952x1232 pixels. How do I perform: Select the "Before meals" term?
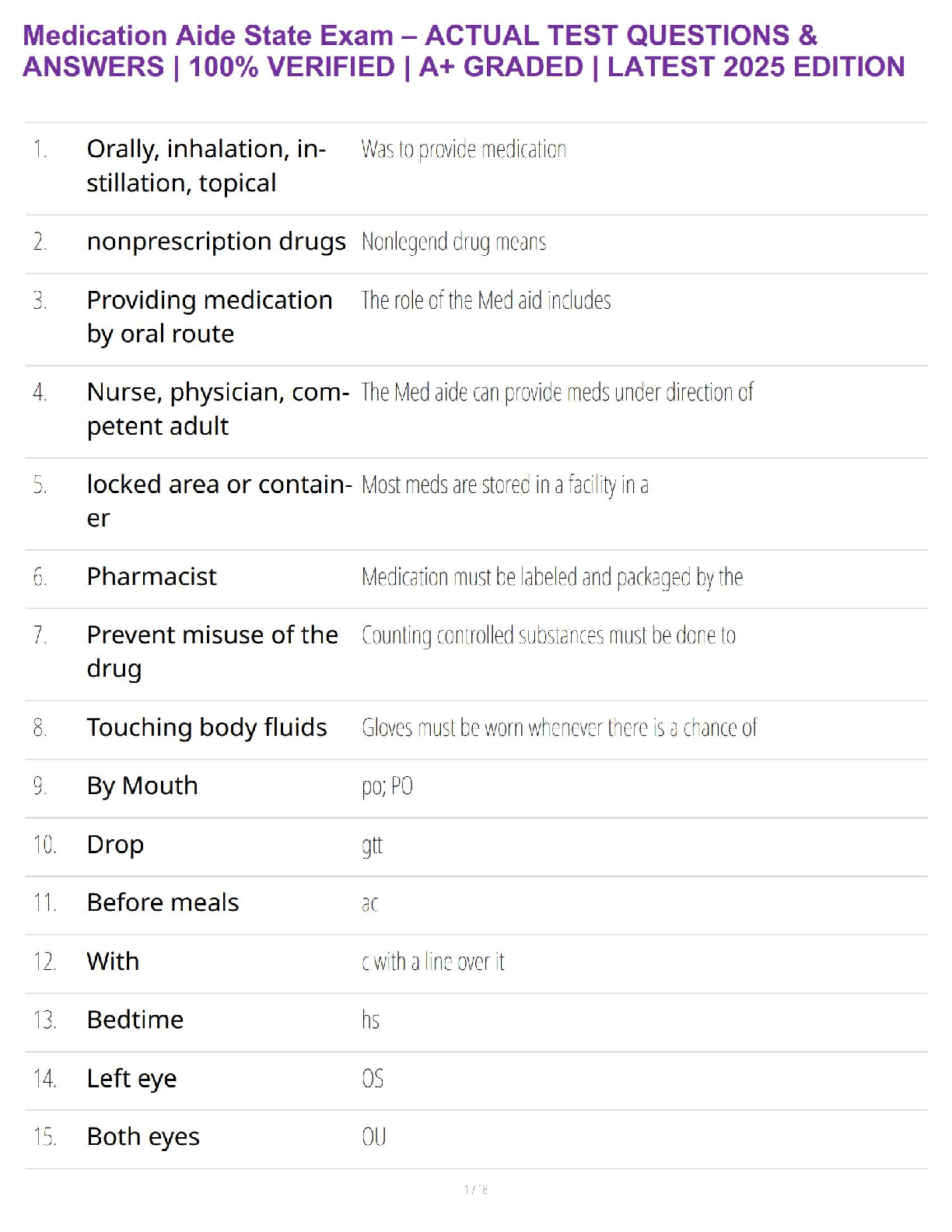click(x=163, y=903)
